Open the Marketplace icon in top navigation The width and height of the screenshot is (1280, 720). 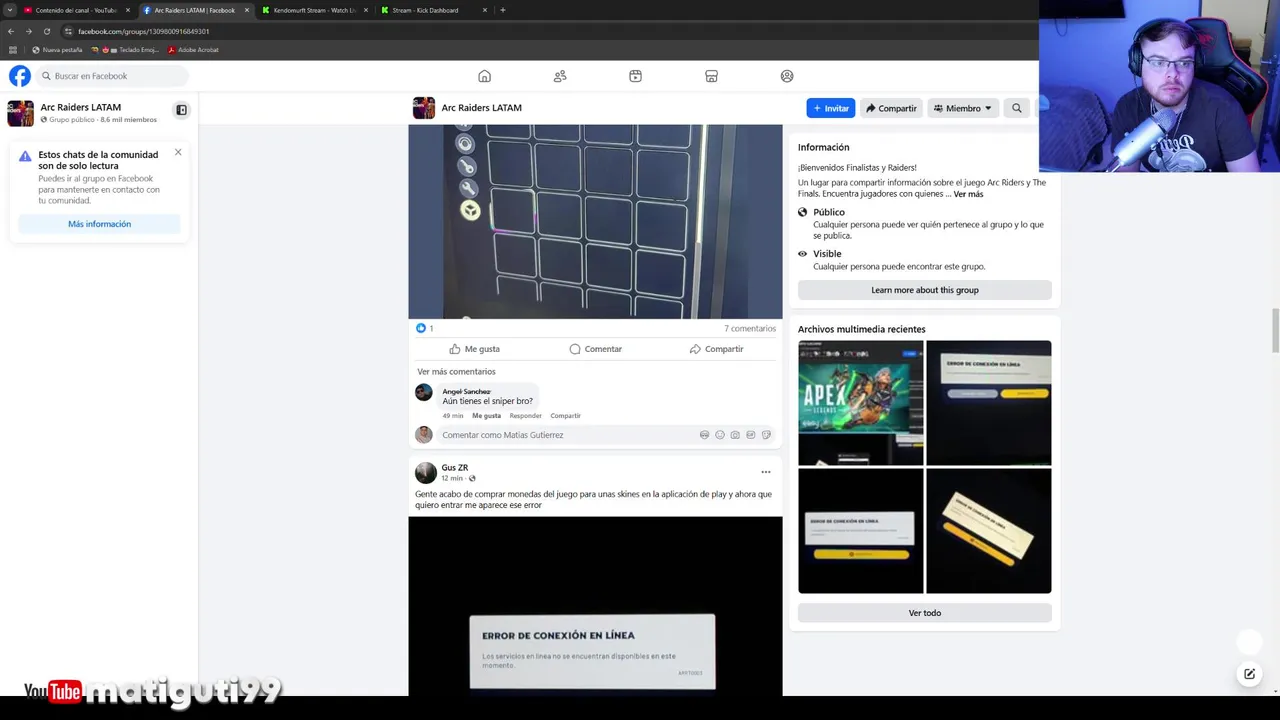pos(711,76)
